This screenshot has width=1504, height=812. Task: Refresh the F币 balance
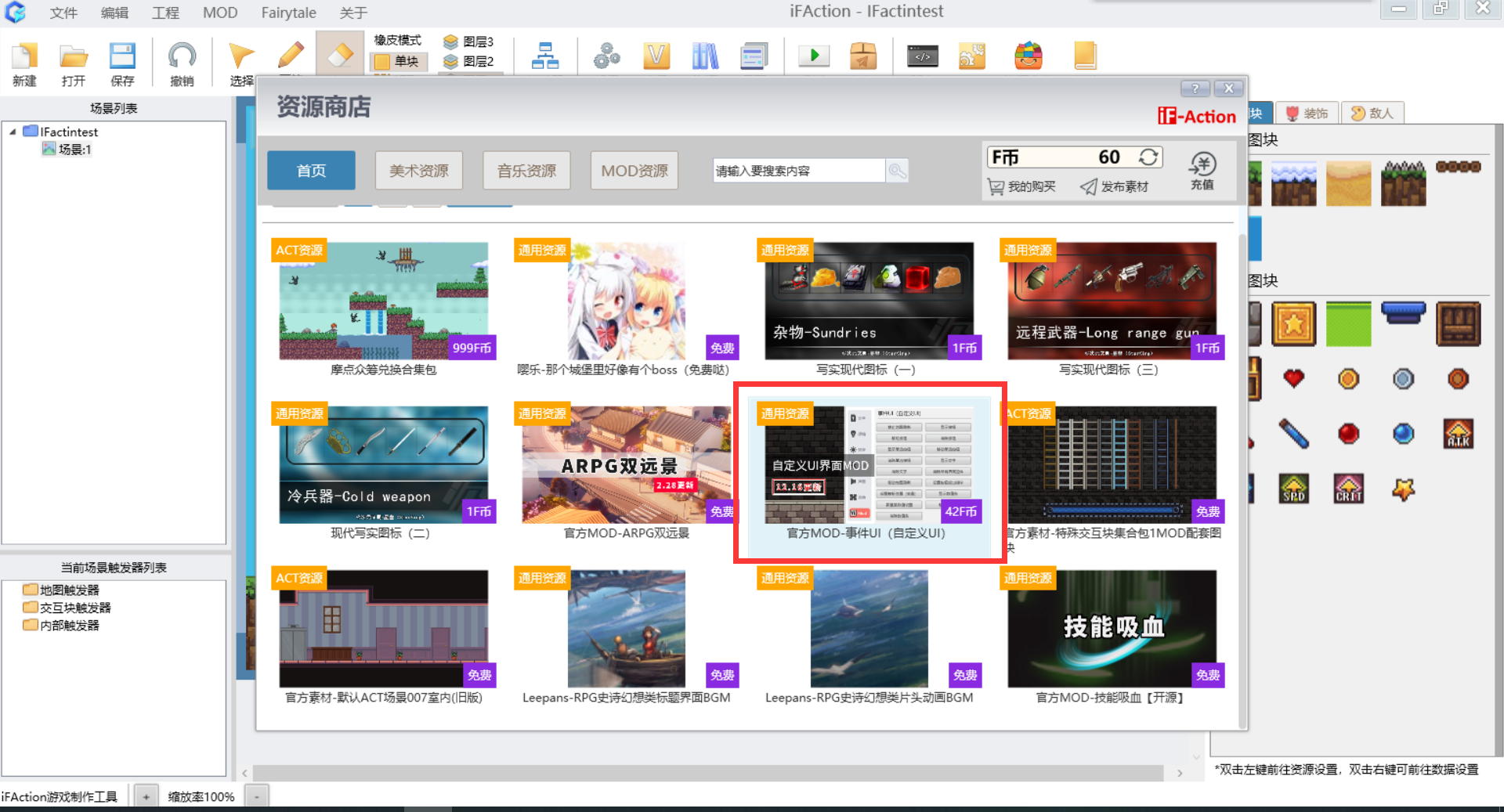pos(1148,157)
